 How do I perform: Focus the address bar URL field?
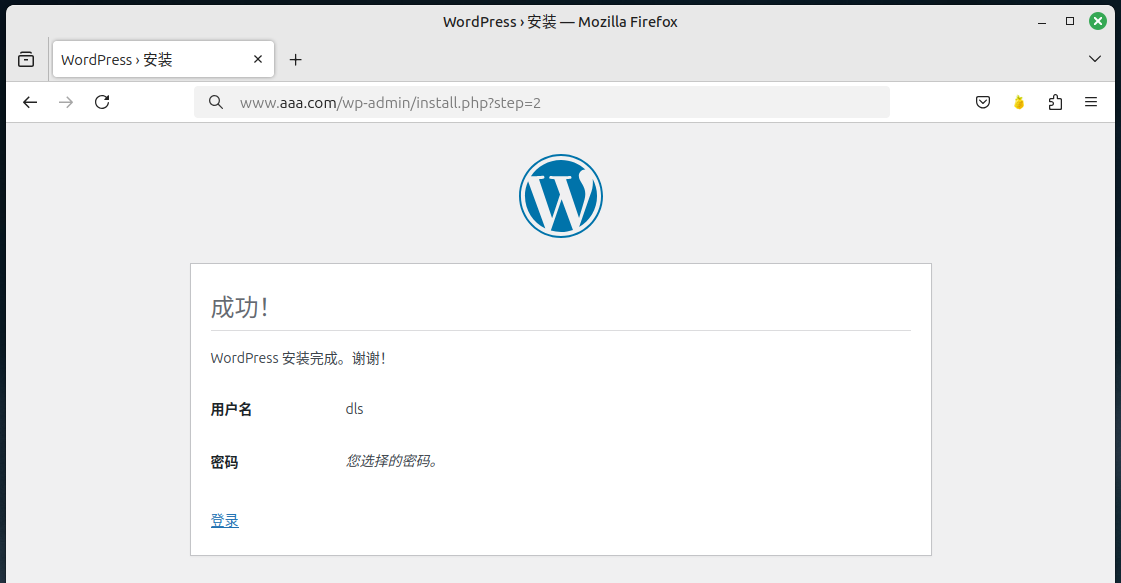[x=542, y=102]
